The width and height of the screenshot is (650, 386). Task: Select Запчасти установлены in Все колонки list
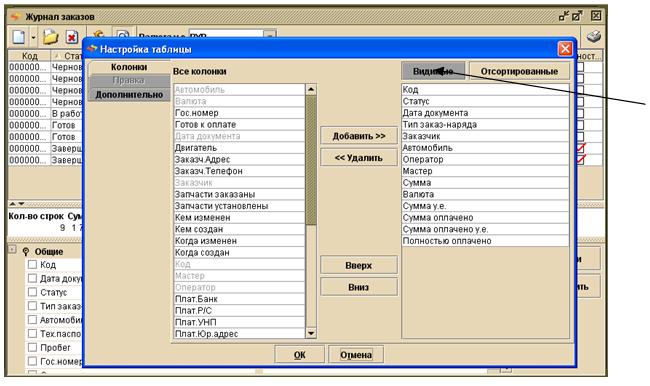coord(240,206)
